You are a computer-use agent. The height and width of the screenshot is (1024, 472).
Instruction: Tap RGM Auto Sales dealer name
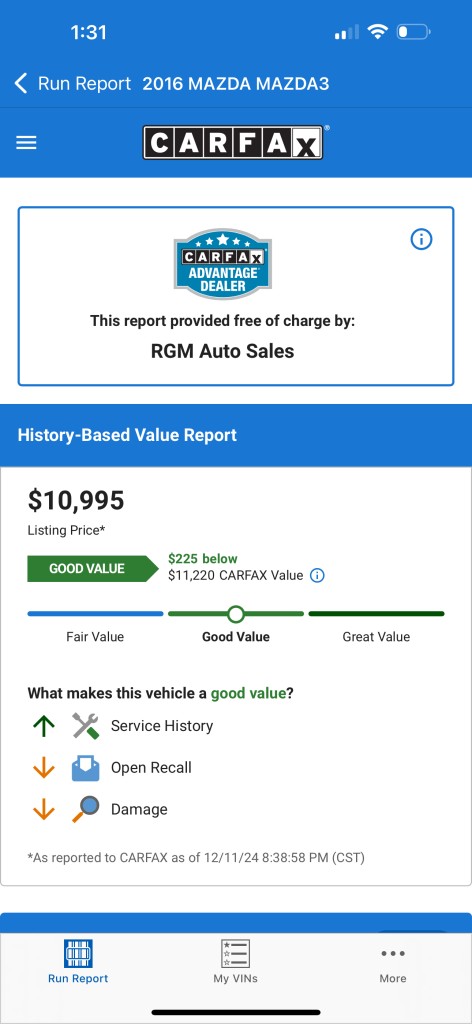[x=223, y=351]
